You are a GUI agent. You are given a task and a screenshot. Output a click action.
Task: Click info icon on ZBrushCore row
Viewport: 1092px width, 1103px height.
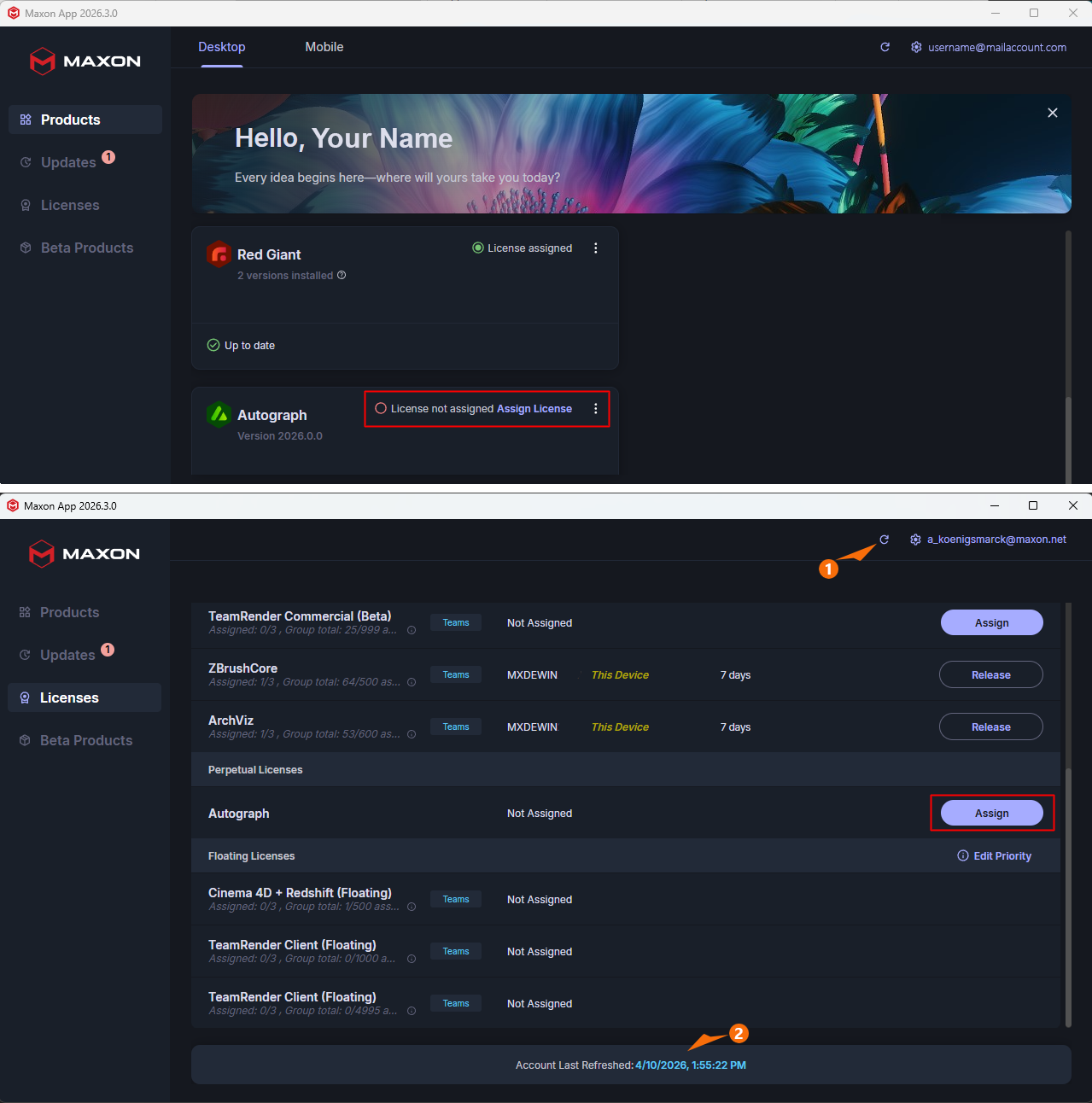tap(412, 682)
